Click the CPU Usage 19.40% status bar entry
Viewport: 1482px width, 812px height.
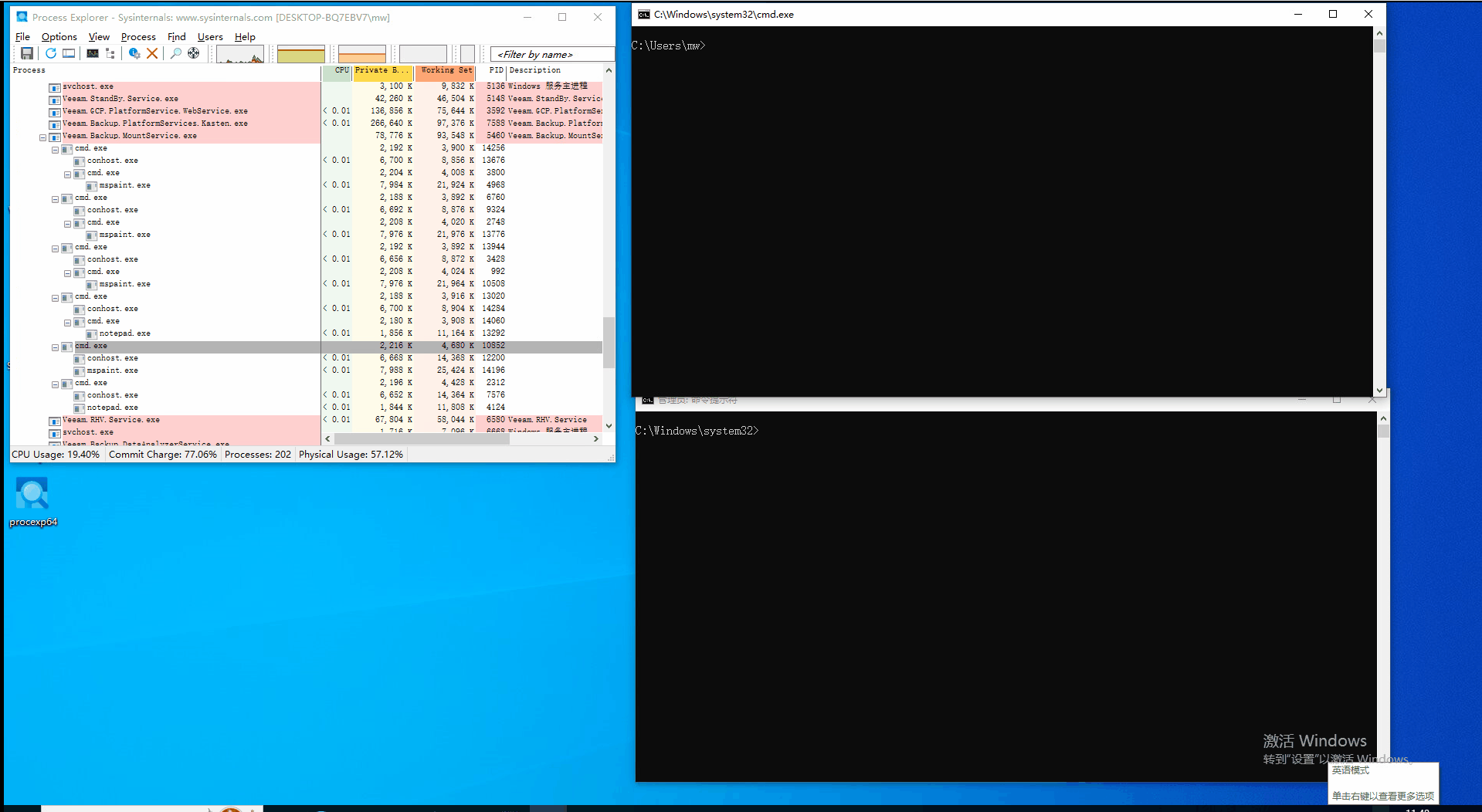point(56,455)
